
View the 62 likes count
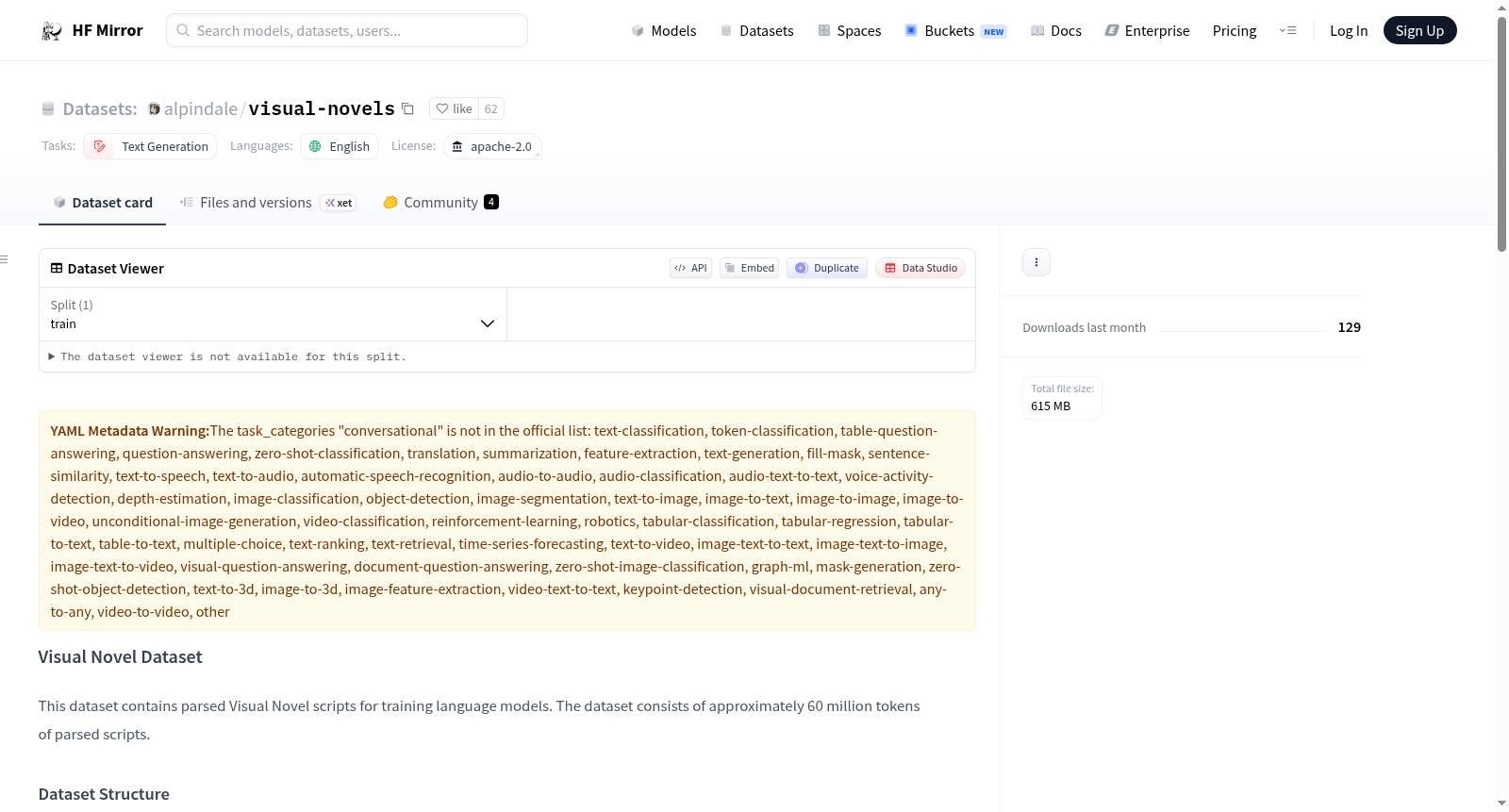coord(490,108)
